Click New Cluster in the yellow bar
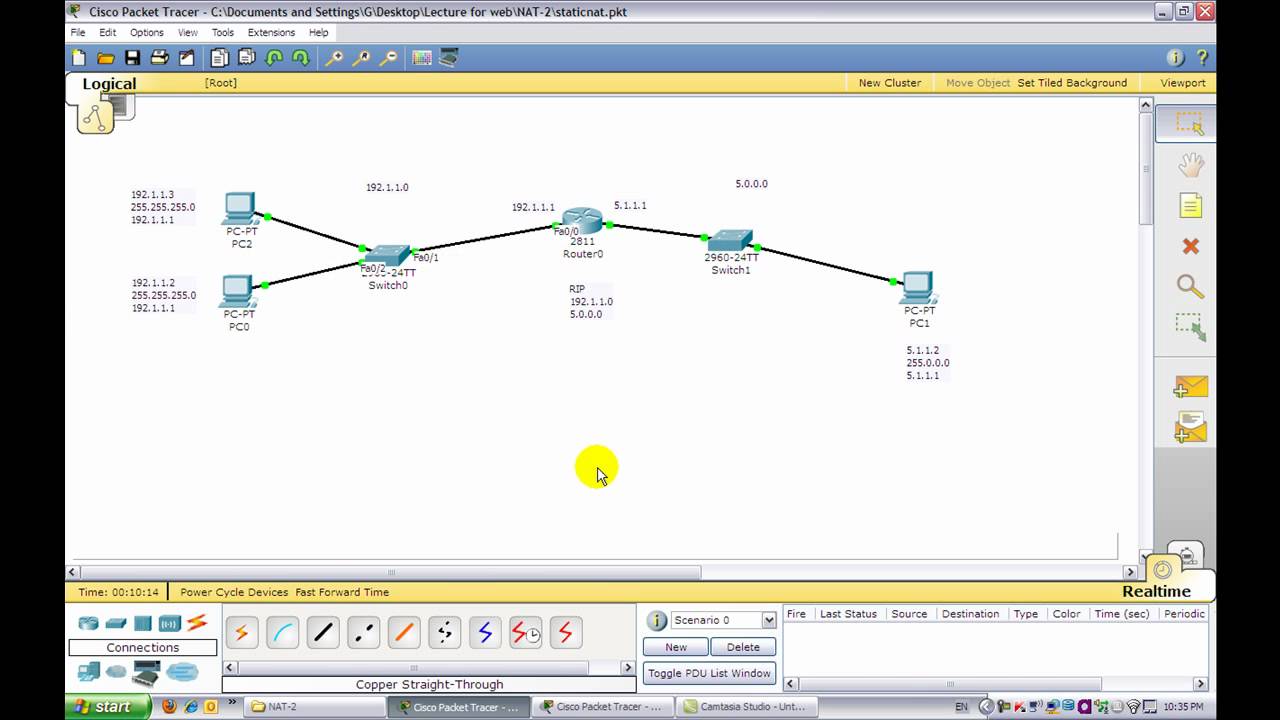1280x720 pixels. 890,83
